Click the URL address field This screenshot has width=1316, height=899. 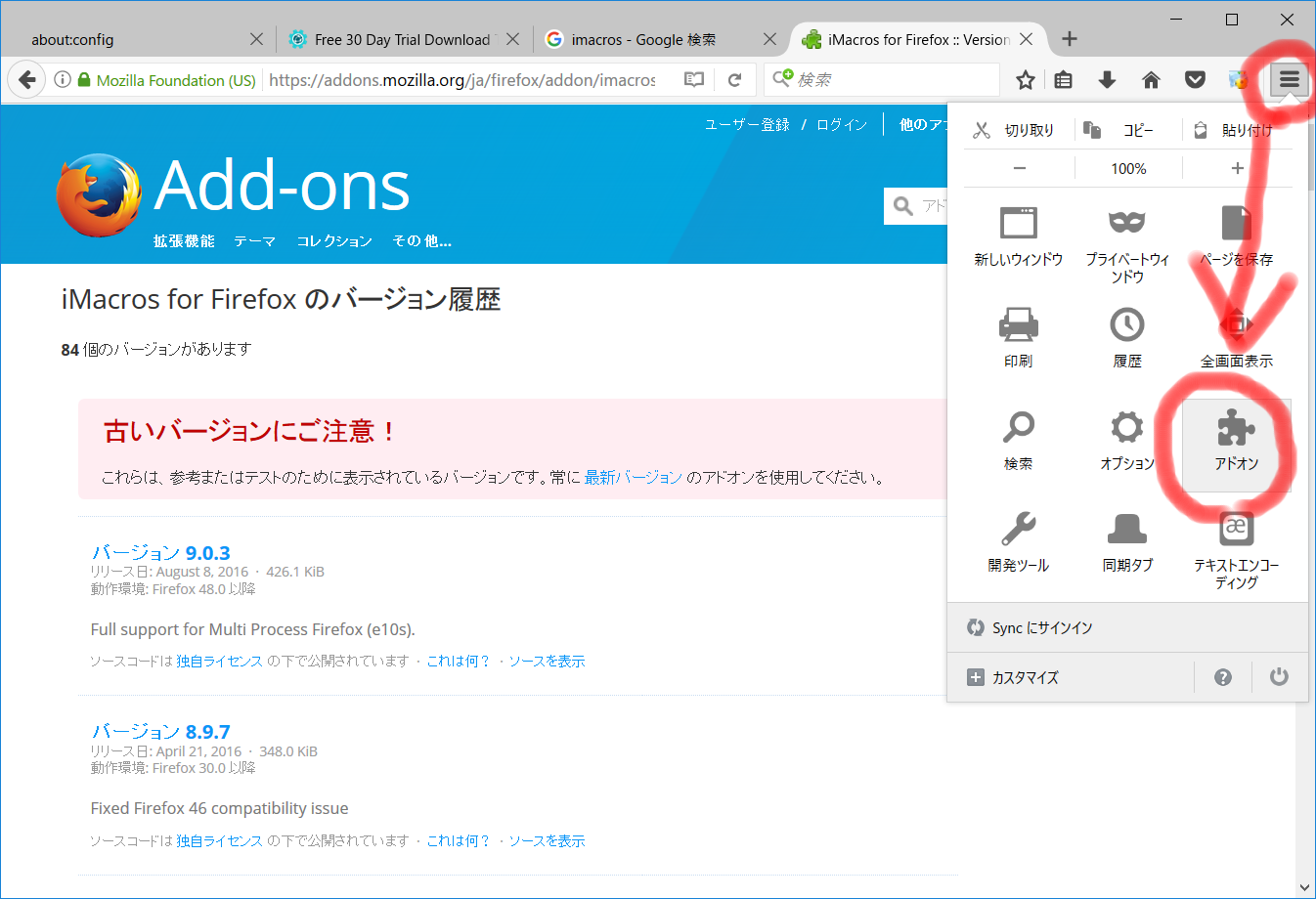pyautogui.click(x=461, y=80)
